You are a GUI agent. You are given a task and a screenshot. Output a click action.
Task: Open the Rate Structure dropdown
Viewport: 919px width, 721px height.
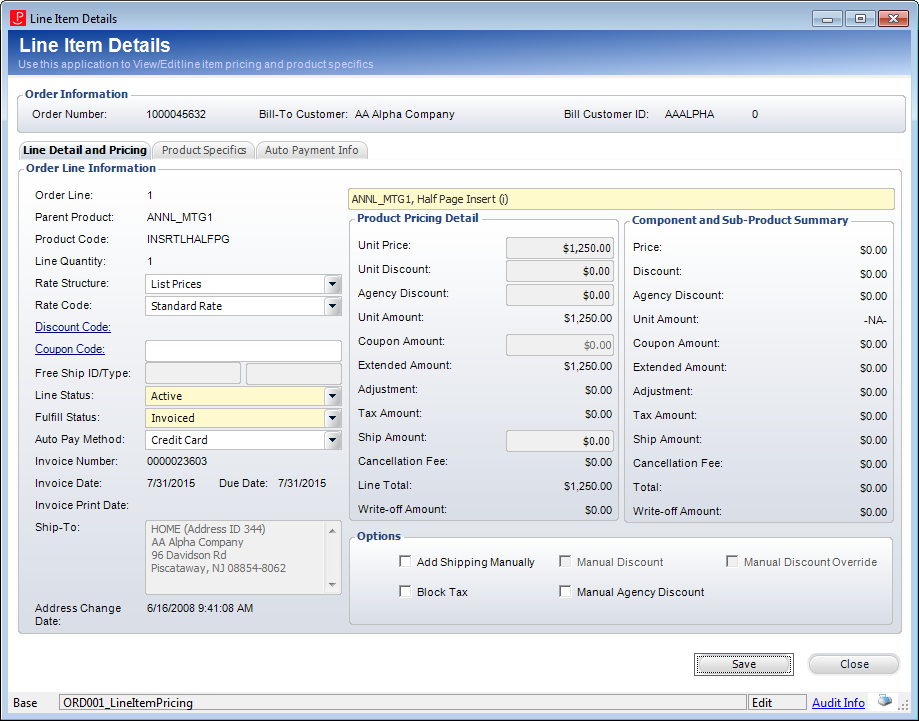coord(332,284)
